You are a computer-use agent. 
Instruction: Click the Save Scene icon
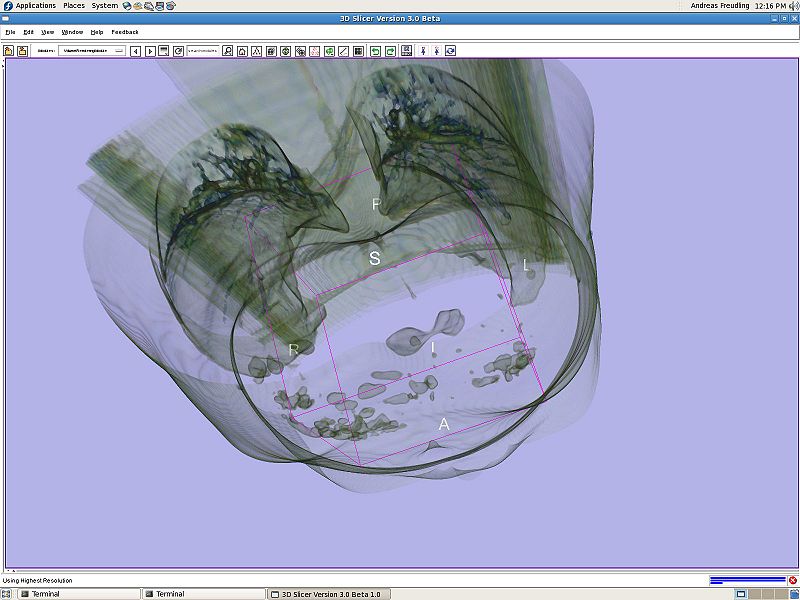point(22,51)
